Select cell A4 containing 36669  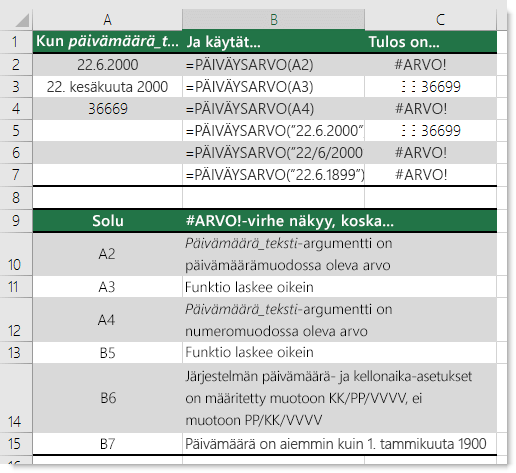click(x=107, y=109)
